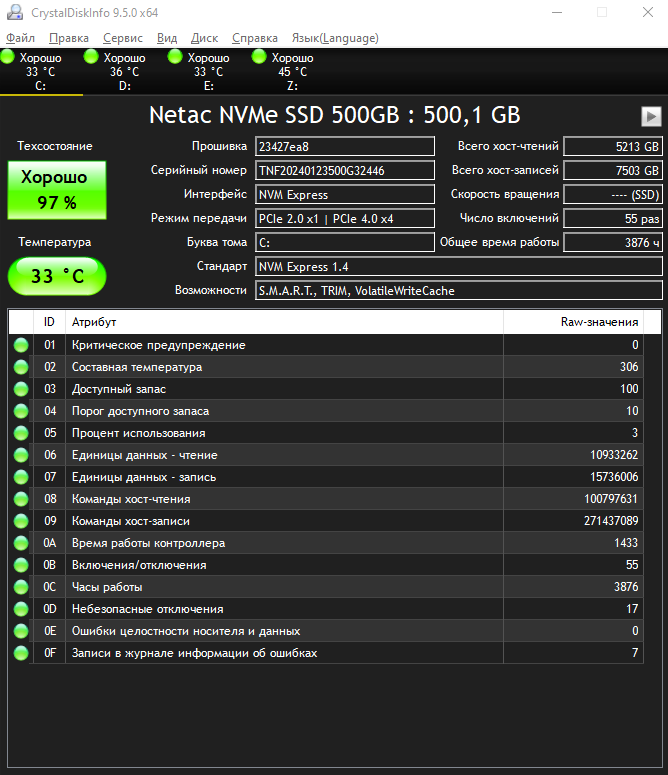Click power-on count value 55 раз
This screenshot has height=775, width=668.
click(613, 218)
